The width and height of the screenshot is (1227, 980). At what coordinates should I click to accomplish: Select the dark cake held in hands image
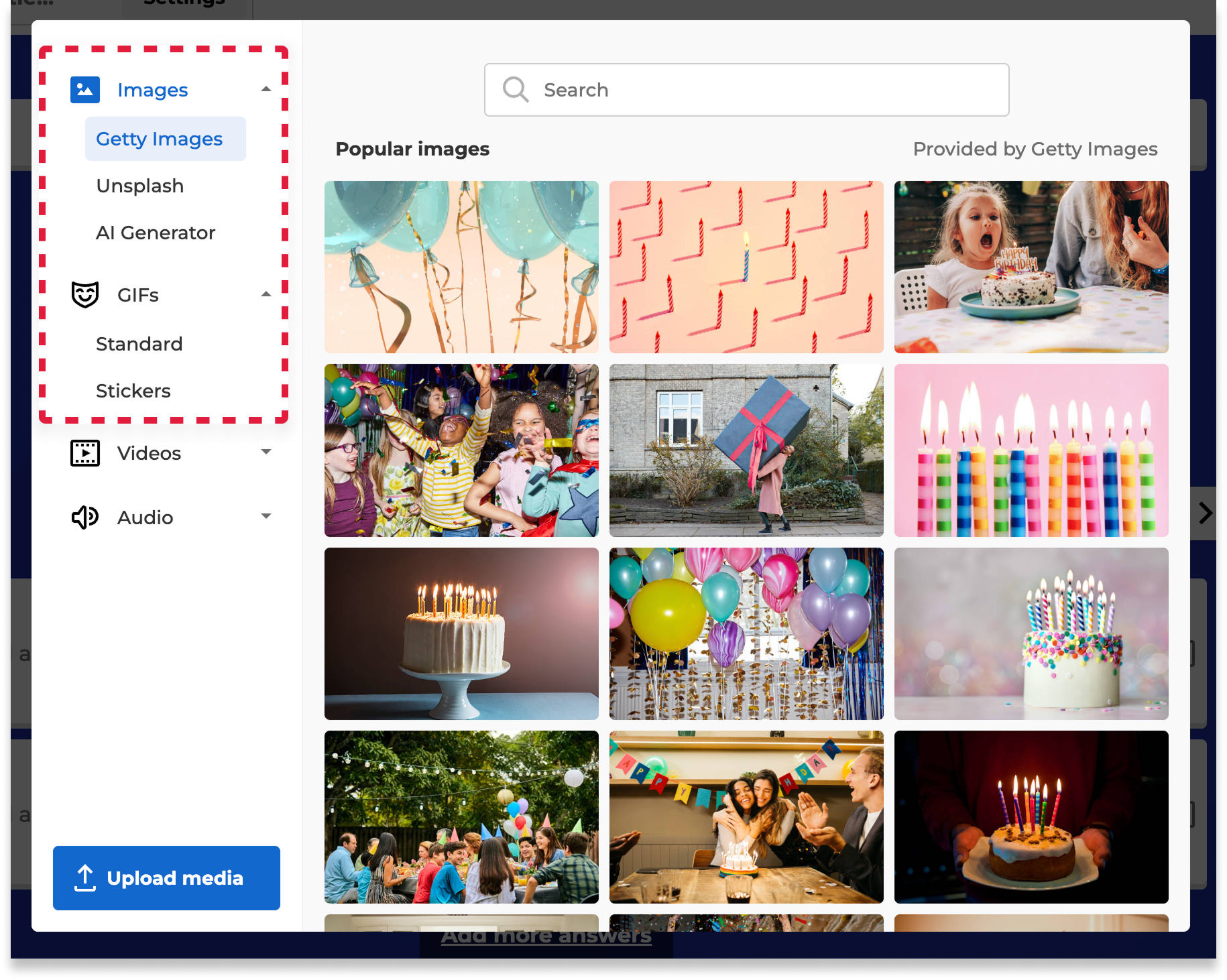[1031, 817]
